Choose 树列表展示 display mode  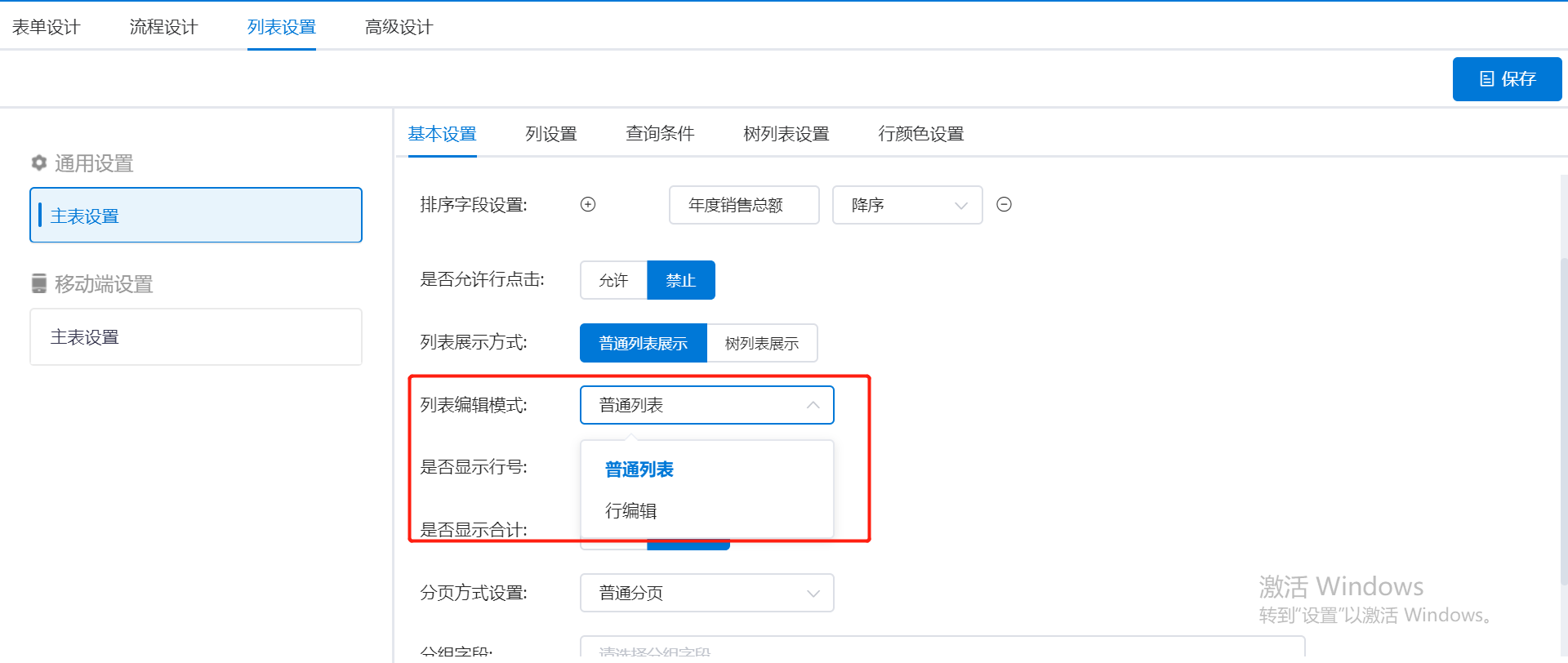(762, 343)
